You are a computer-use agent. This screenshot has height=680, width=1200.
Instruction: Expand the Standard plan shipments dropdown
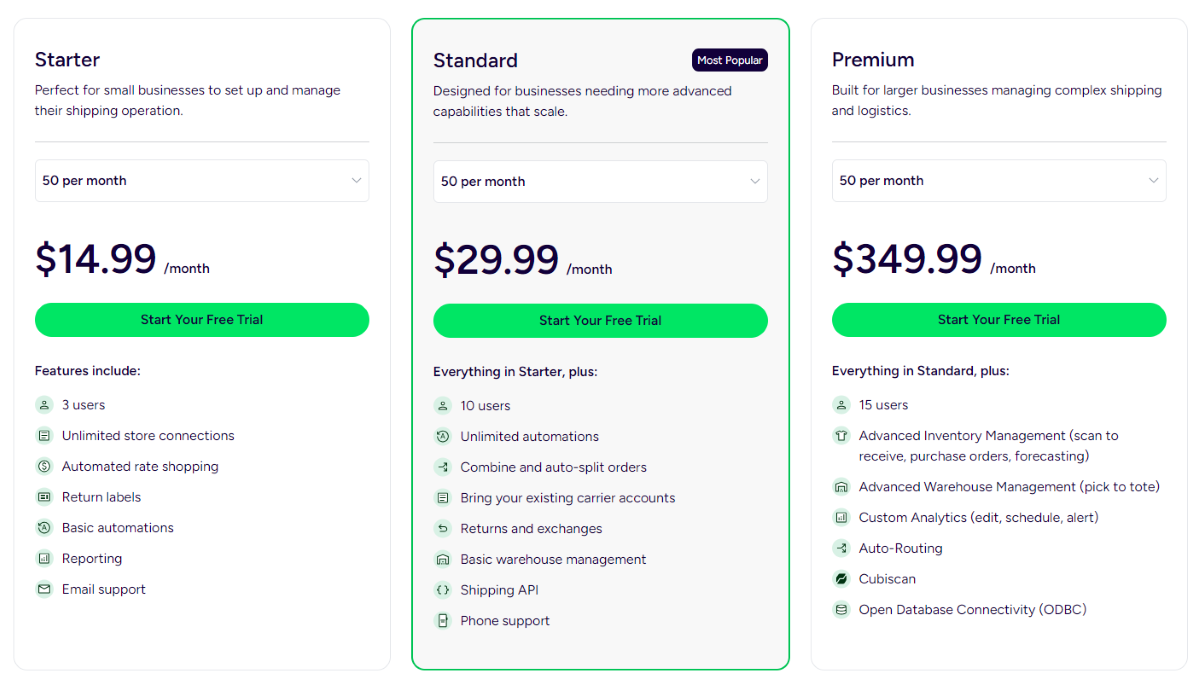(600, 182)
